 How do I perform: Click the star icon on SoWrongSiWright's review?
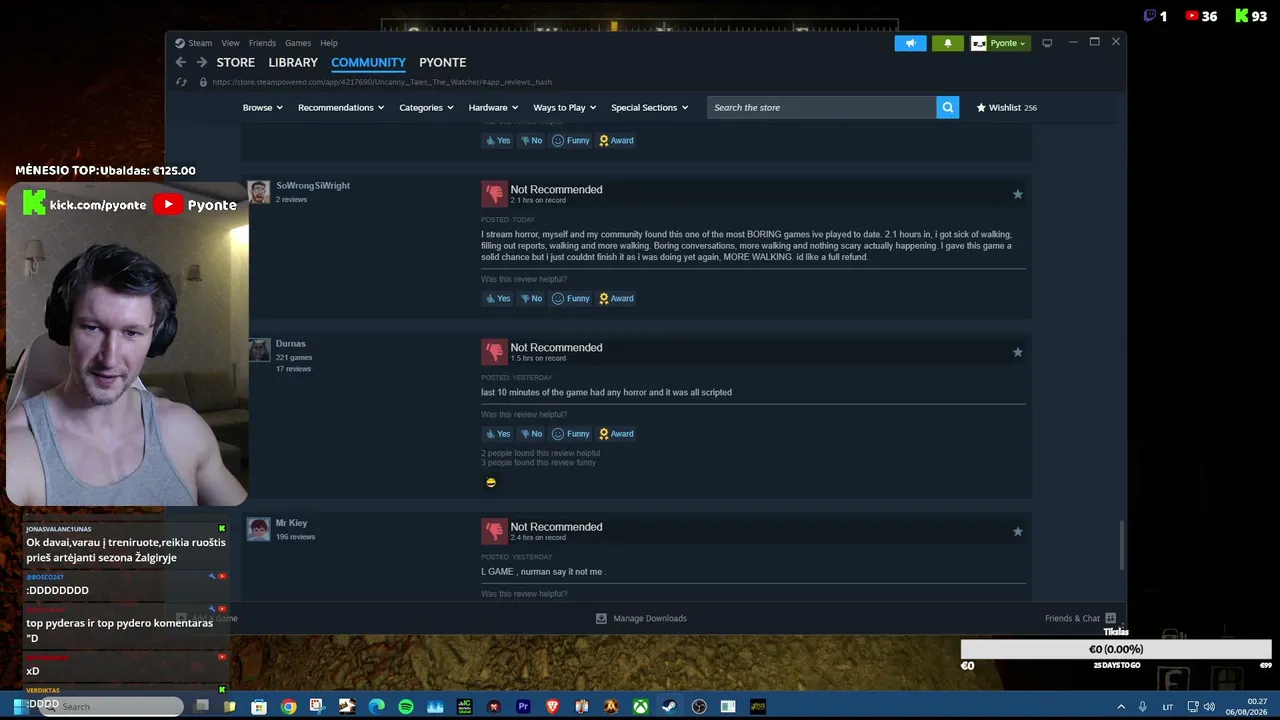coord(1017,194)
